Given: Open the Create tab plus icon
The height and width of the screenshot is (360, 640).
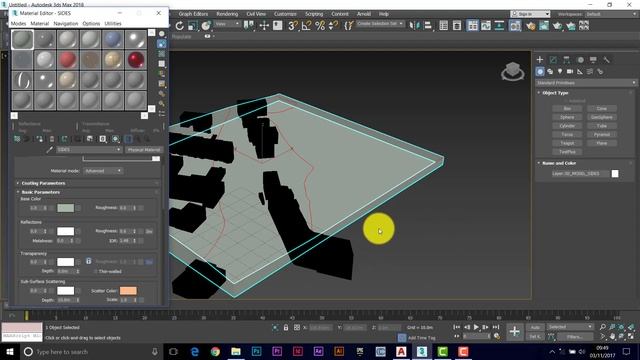Looking at the screenshot, I should point(540,60).
